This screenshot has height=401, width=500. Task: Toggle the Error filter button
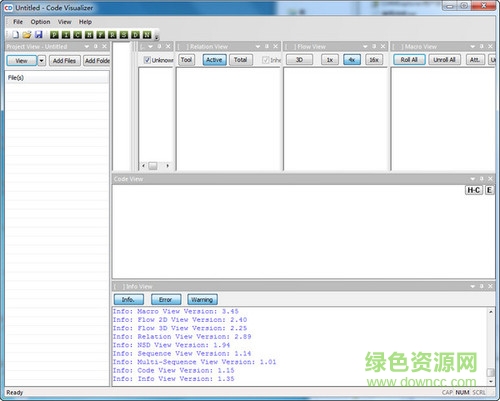(x=166, y=300)
